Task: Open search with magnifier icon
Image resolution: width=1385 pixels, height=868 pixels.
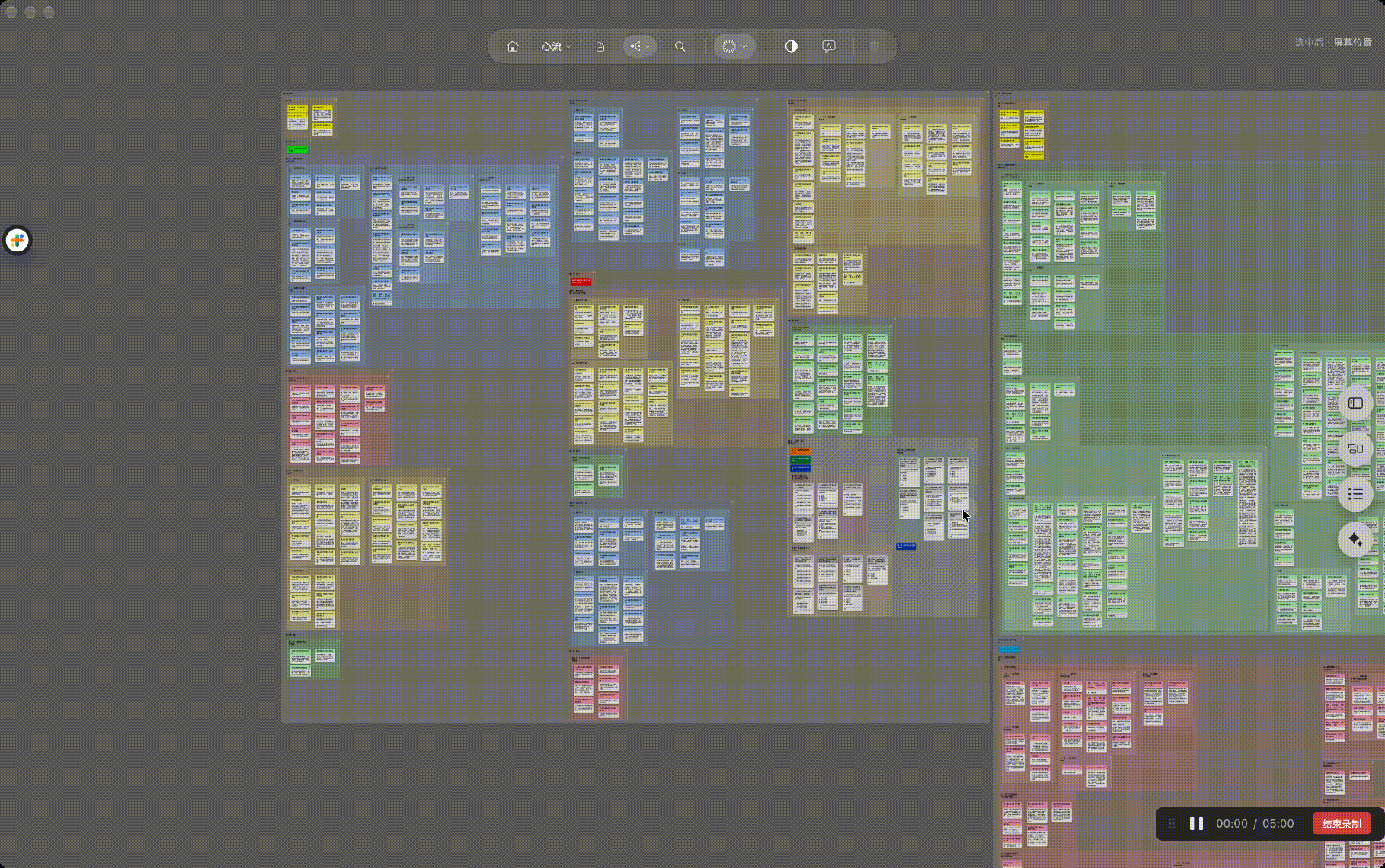Action: point(680,46)
